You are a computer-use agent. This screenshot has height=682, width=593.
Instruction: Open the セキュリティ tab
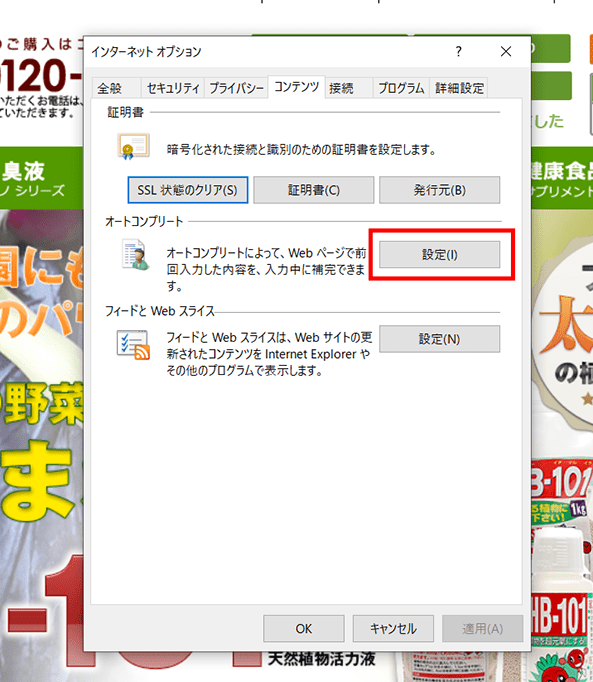pyautogui.click(x=173, y=88)
